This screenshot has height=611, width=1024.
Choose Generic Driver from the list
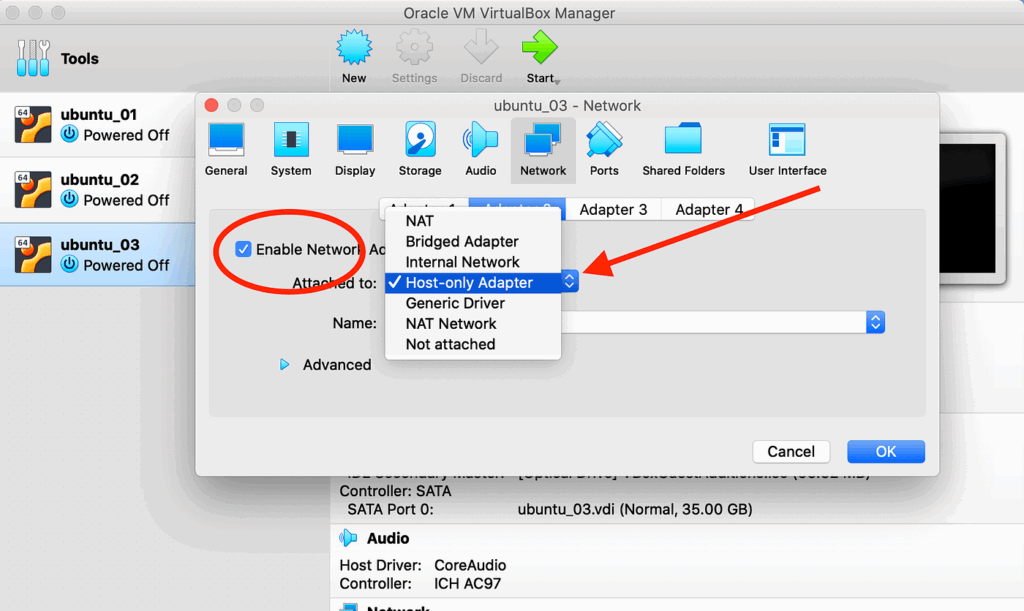(x=473, y=303)
